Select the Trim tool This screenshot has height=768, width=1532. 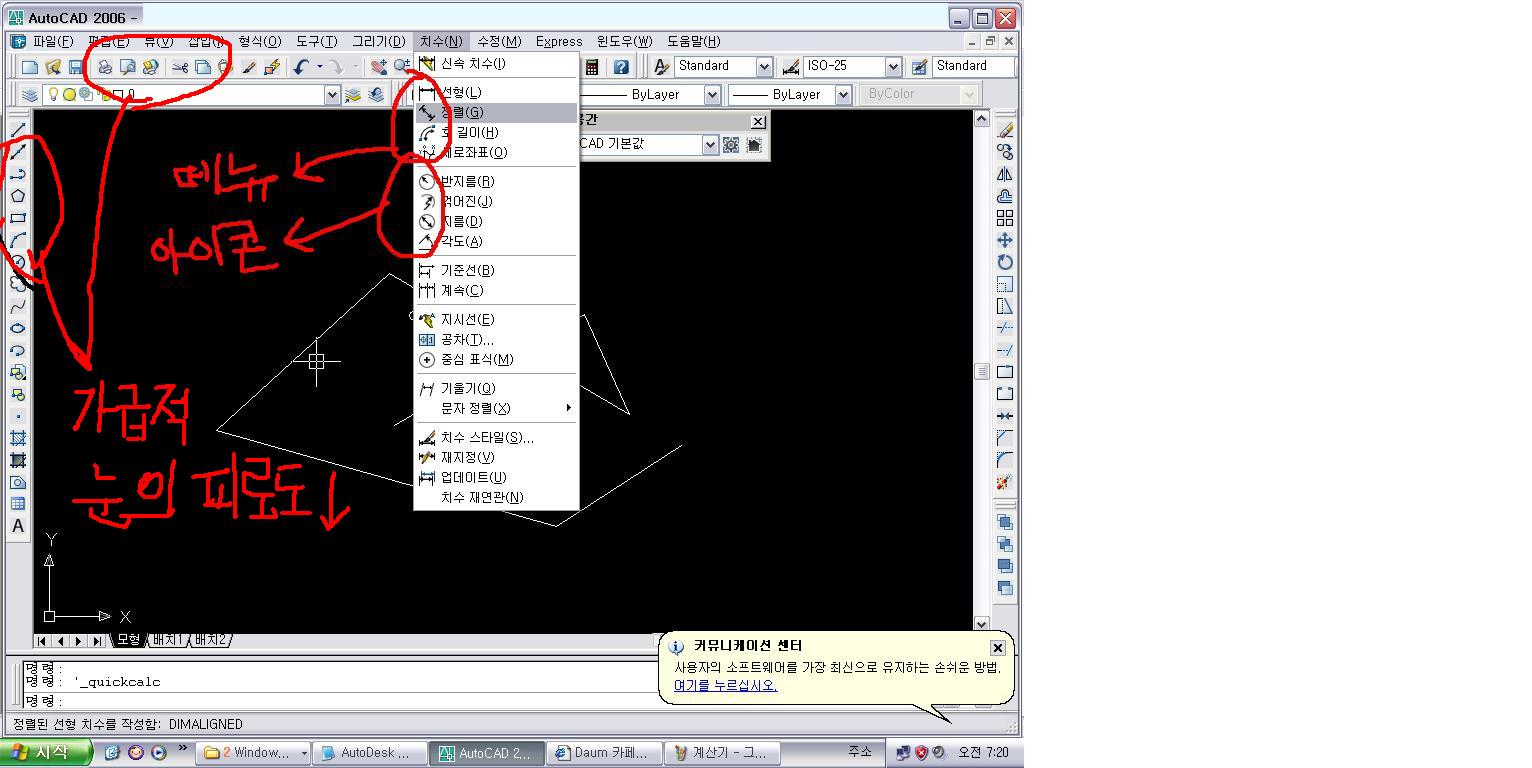[x=1005, y=328]
